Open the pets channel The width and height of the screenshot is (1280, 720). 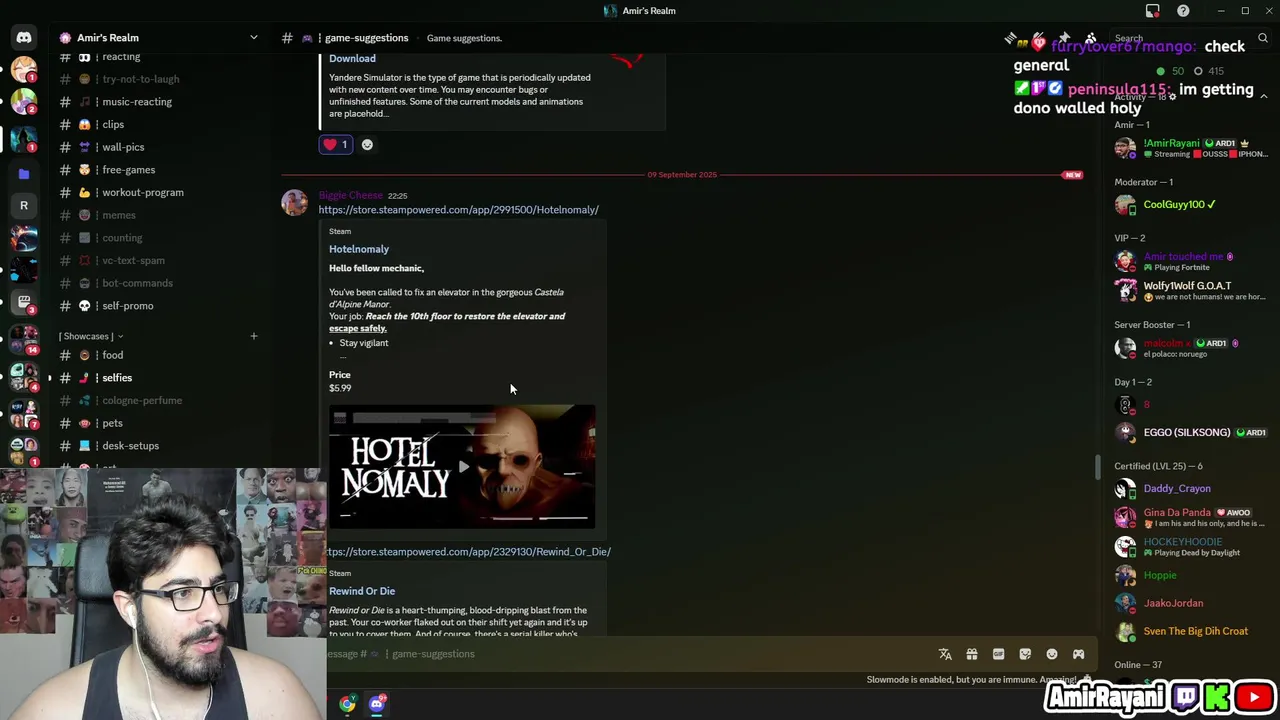112,423
